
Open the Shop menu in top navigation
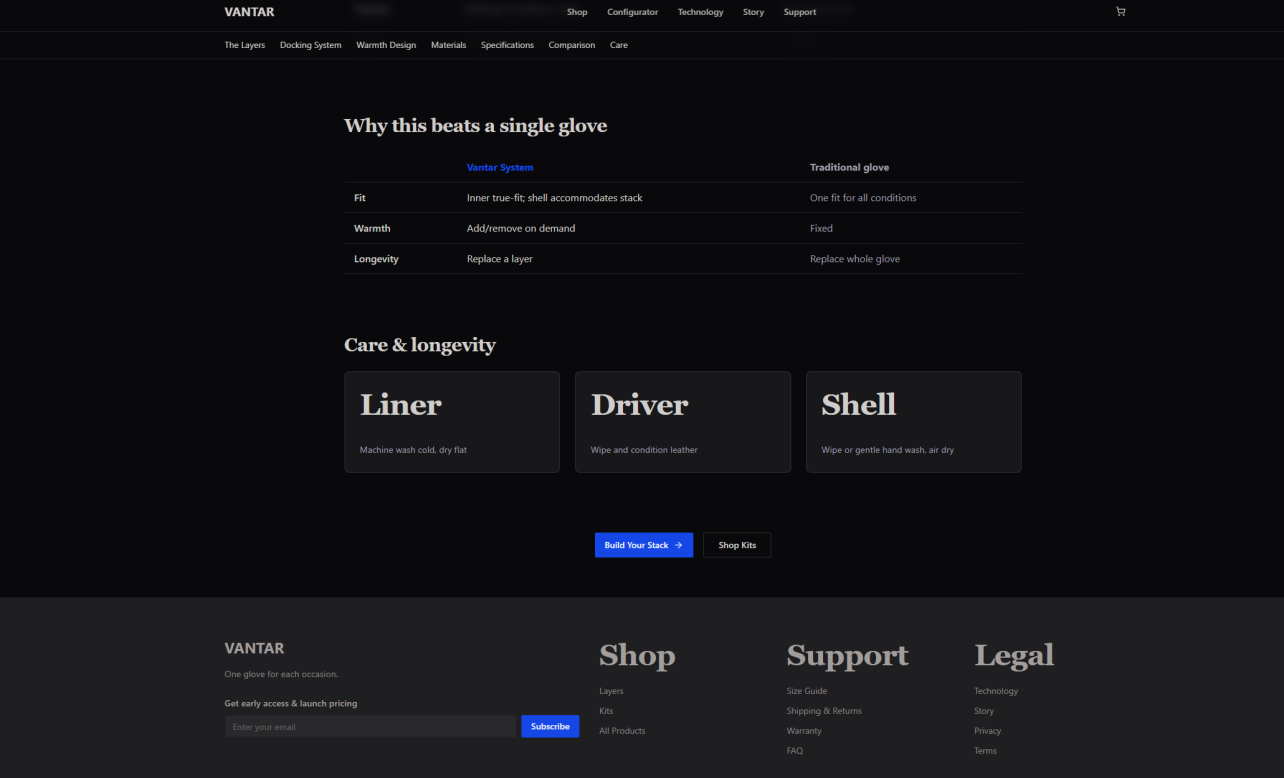[577, 12]
